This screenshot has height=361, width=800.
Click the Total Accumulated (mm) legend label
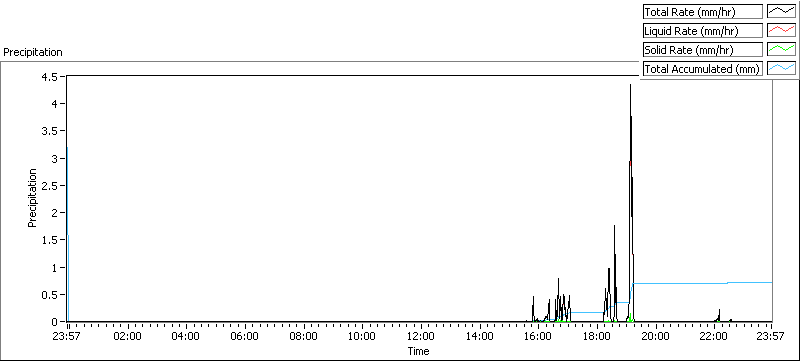702,68
